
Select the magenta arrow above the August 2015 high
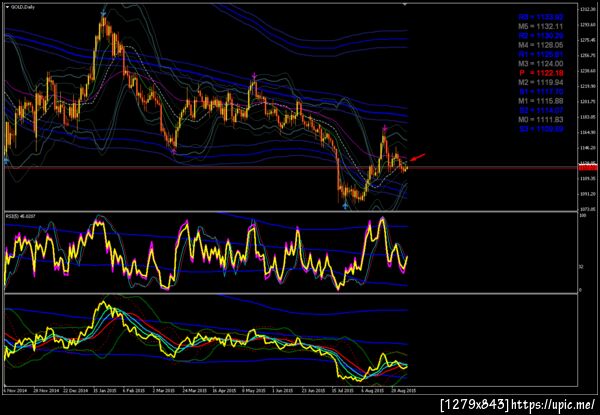point(384,129)
